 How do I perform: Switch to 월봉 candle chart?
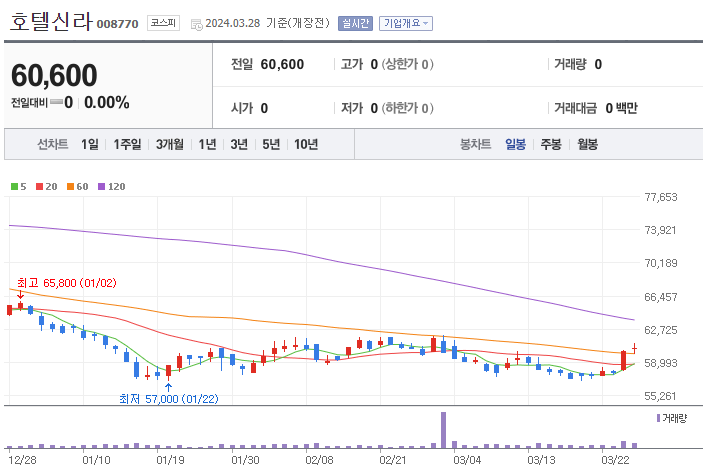coord(587,144)
